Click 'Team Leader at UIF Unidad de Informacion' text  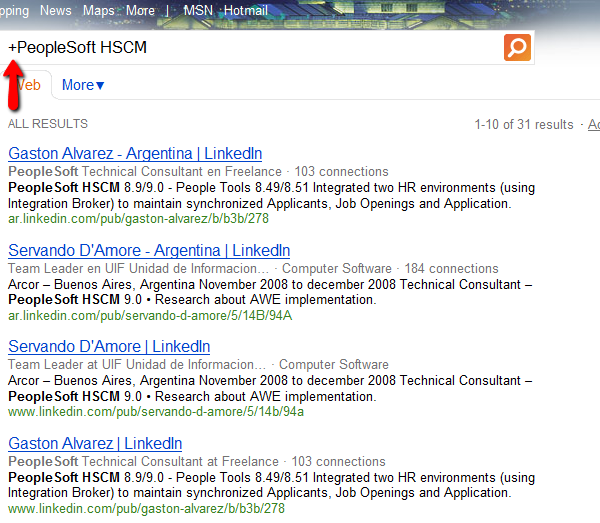[x=137, y=365]
